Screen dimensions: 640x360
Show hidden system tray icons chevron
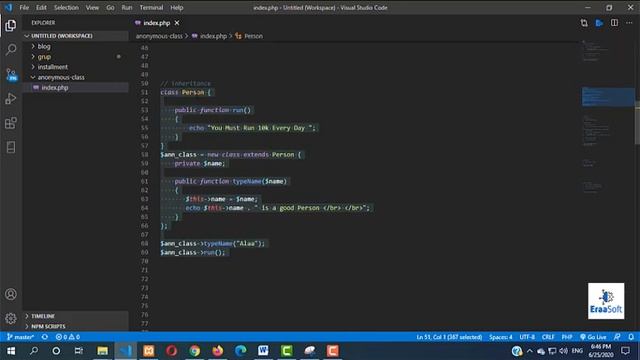529,351
